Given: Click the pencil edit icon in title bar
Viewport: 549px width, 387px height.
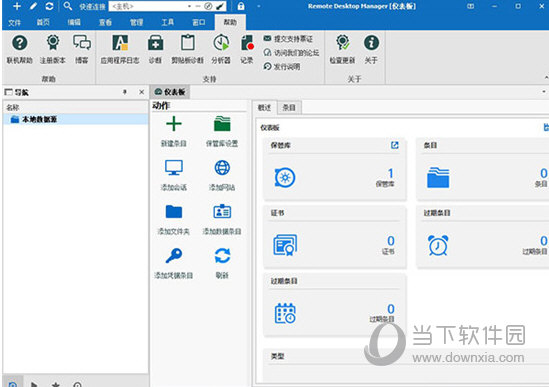Looking at the screenshot, I should tap(33, 6).
